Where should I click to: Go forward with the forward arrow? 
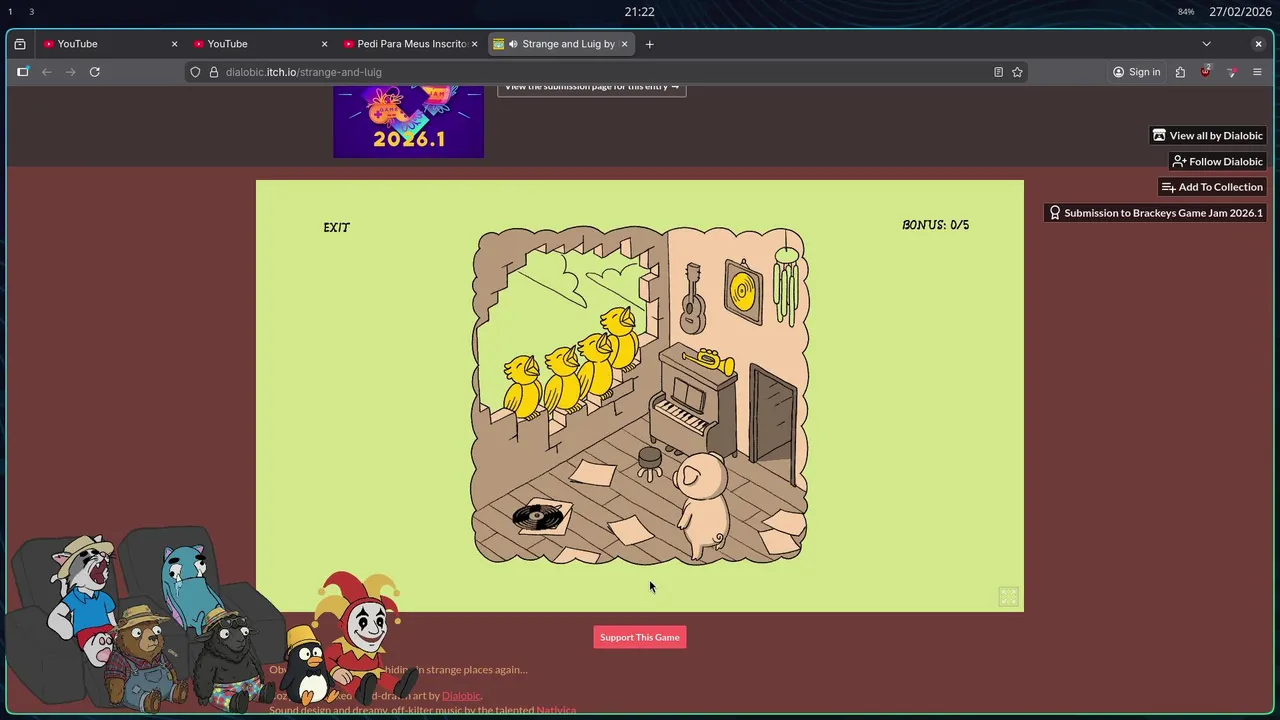click(x=70, y=72)
